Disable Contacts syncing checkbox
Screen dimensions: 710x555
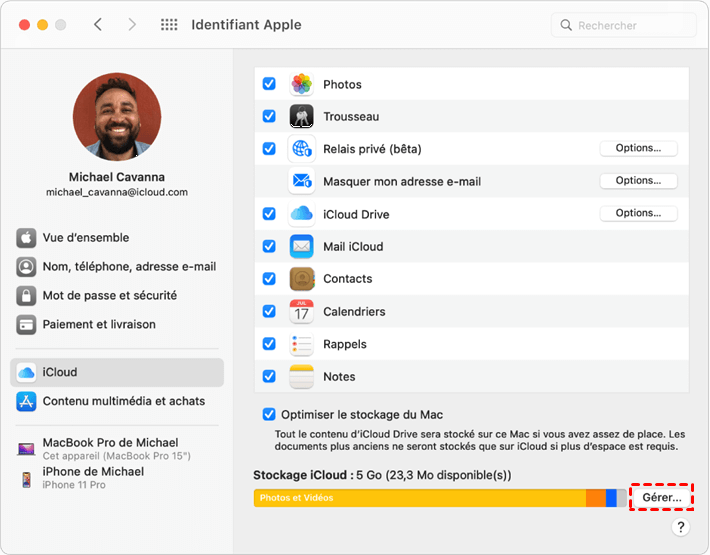(x=269, y=278)
